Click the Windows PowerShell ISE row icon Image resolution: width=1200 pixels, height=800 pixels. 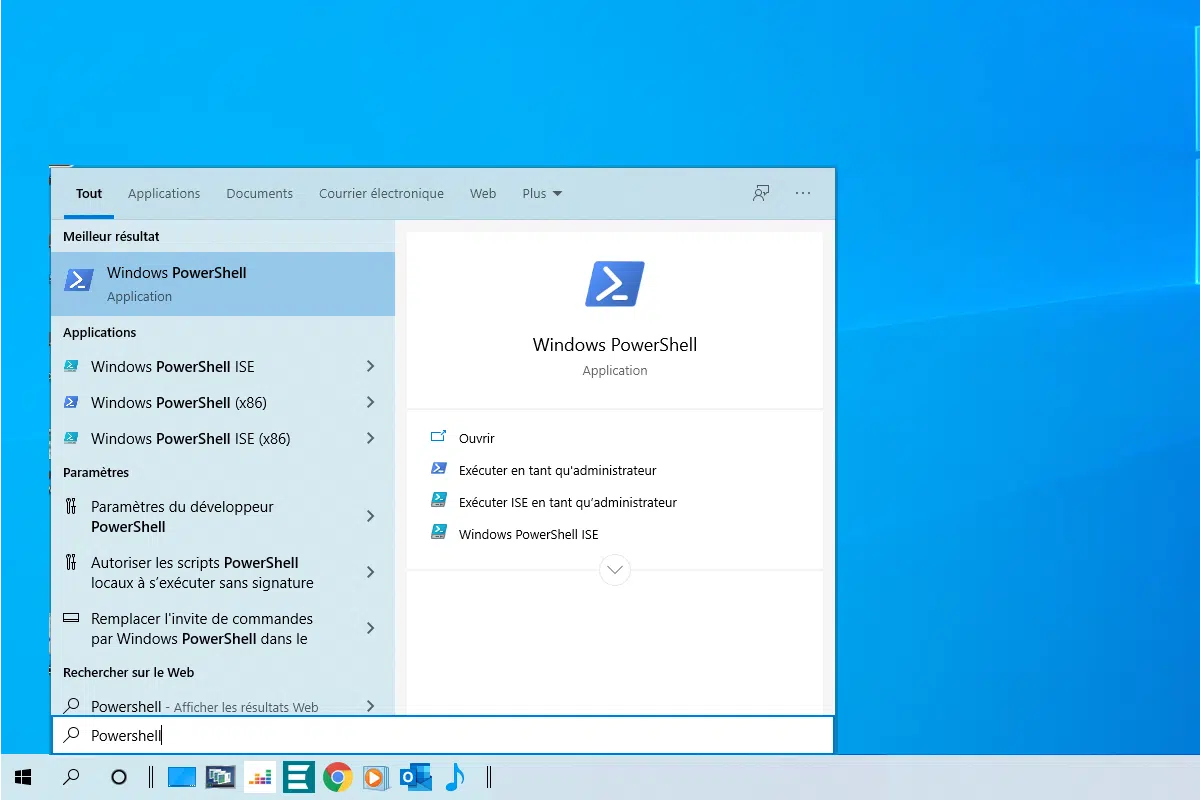71,366
